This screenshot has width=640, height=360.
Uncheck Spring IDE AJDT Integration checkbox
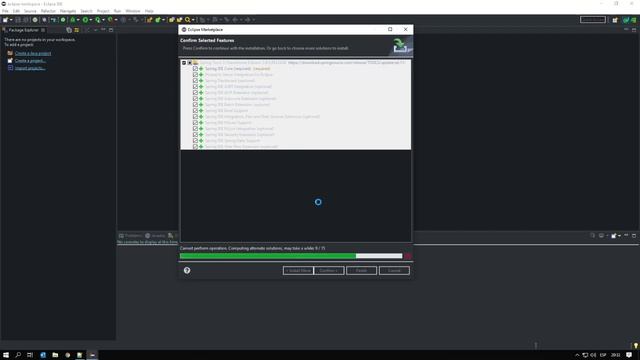pos(196,87)
